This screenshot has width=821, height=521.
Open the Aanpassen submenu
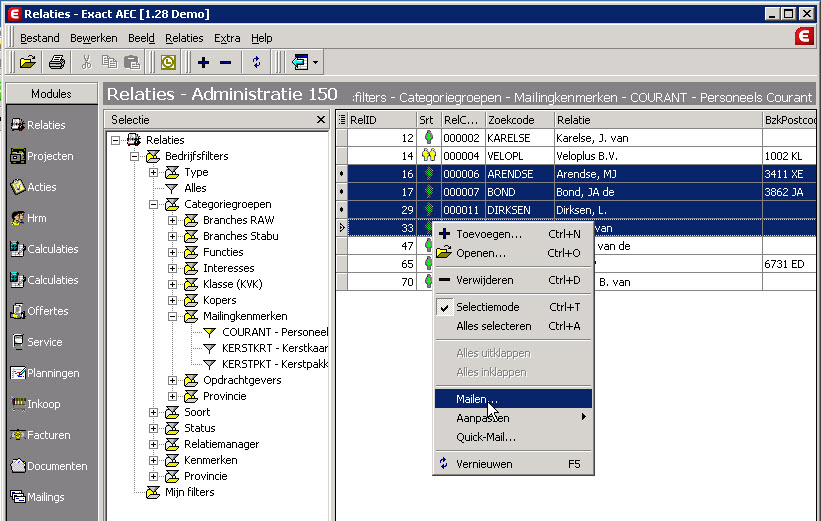513,418
